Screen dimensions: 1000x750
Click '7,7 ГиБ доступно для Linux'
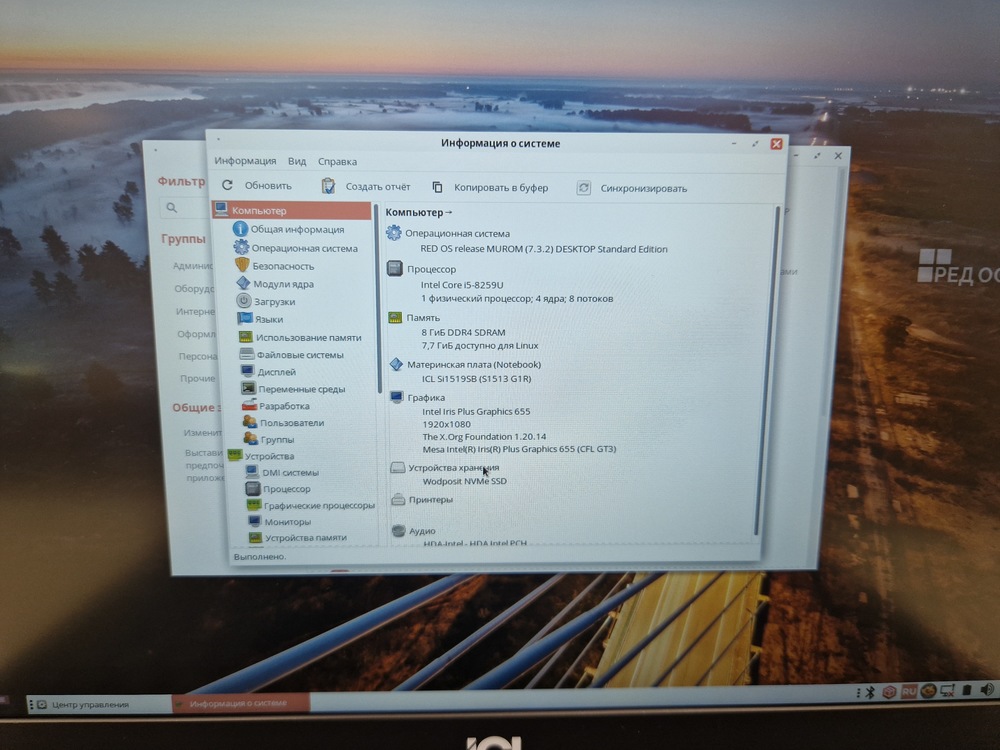(x=480, y=346)
